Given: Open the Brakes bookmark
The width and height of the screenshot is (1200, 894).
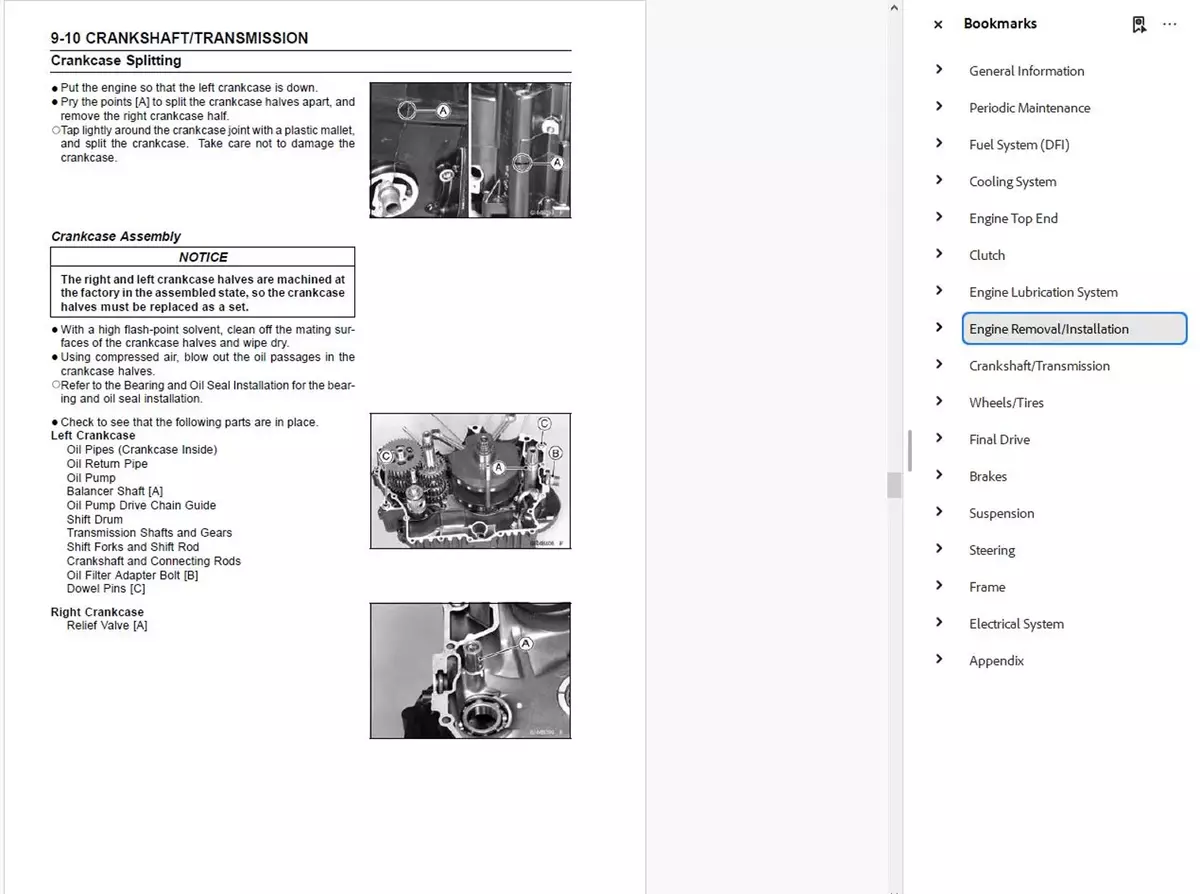Looking at the screenshot, I should point(988,477).
